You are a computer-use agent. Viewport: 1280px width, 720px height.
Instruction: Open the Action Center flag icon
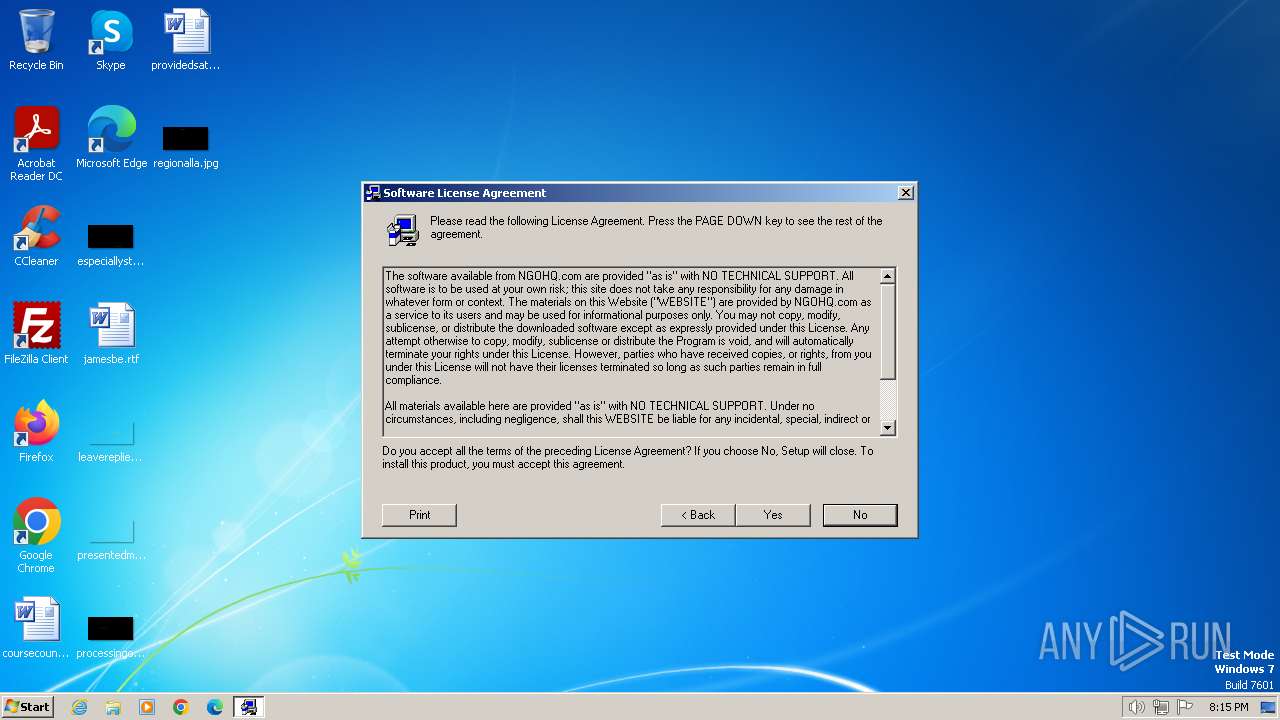[x=1185, y=707]
